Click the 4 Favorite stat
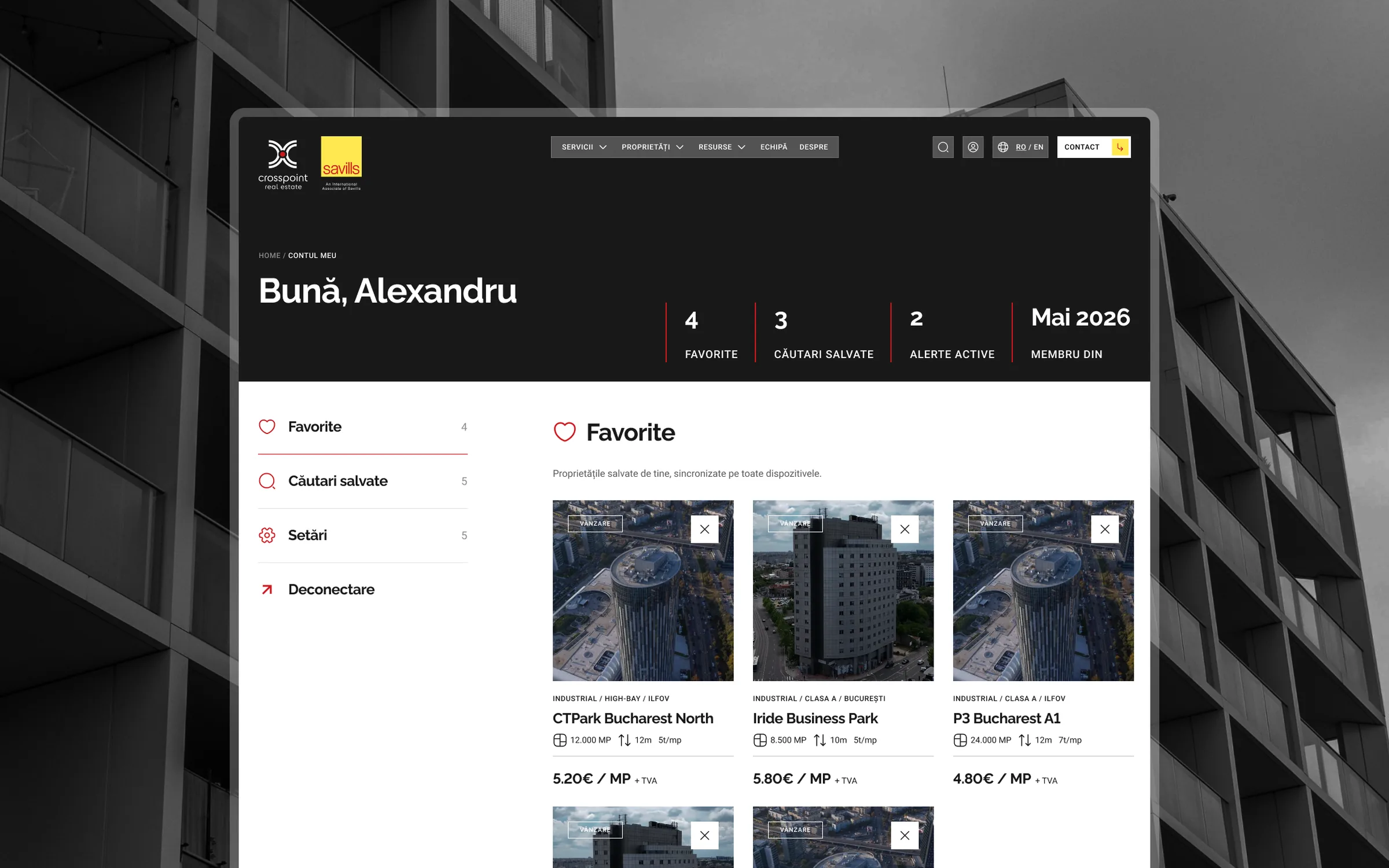Viewport: 1389px width, 868px height. tap(710, 334)
